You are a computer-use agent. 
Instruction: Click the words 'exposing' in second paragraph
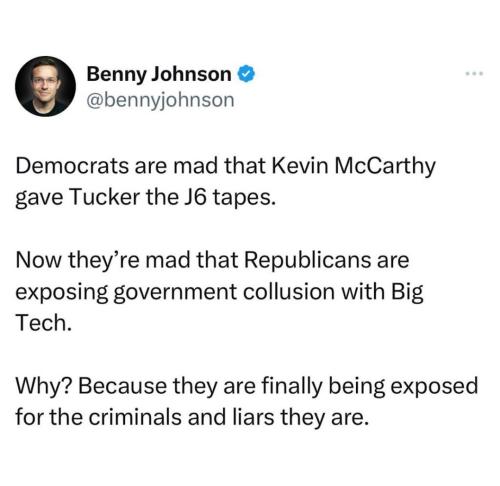(x=62, y=293)
